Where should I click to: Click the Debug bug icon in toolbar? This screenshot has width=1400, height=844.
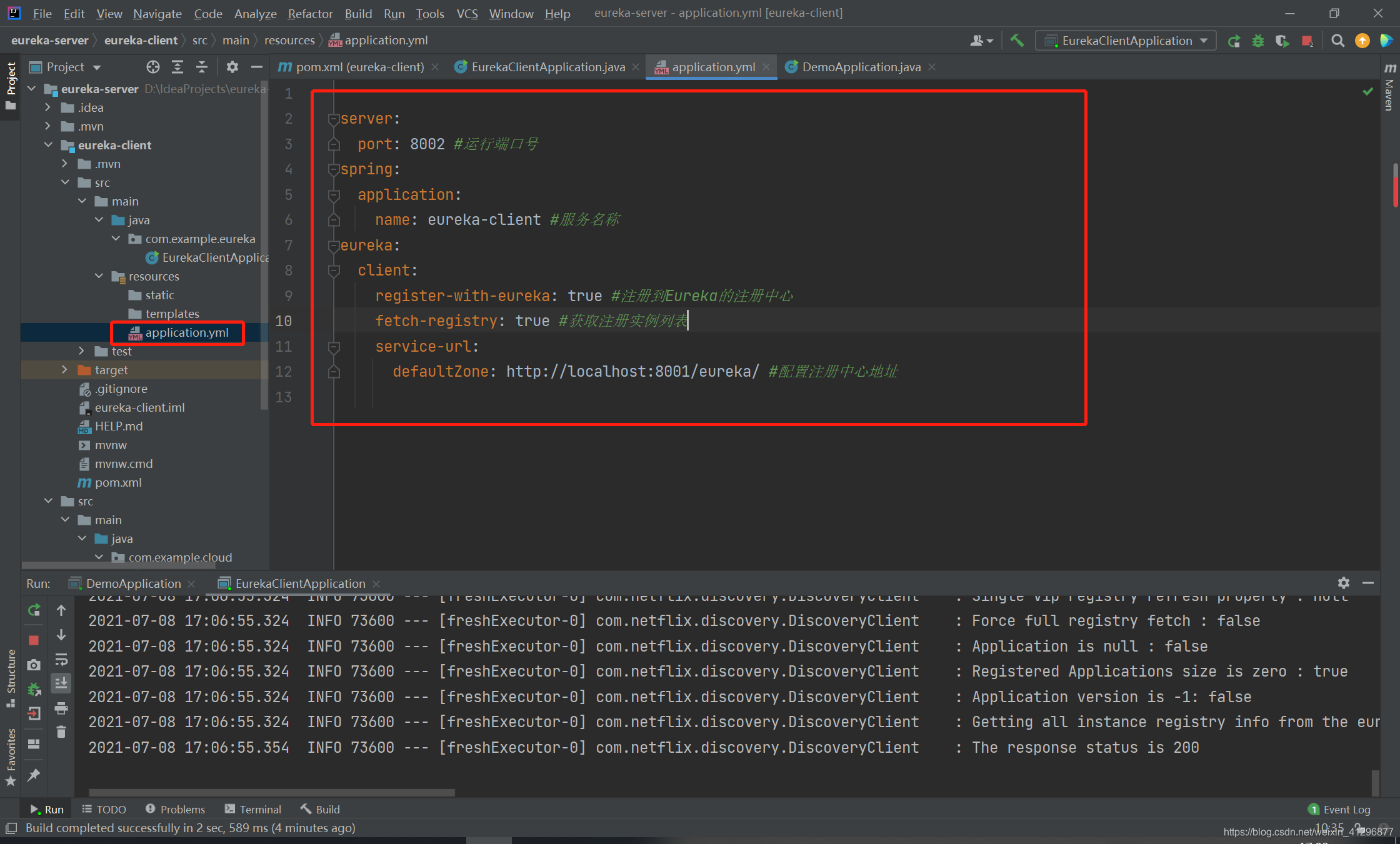click(1258, 41)
